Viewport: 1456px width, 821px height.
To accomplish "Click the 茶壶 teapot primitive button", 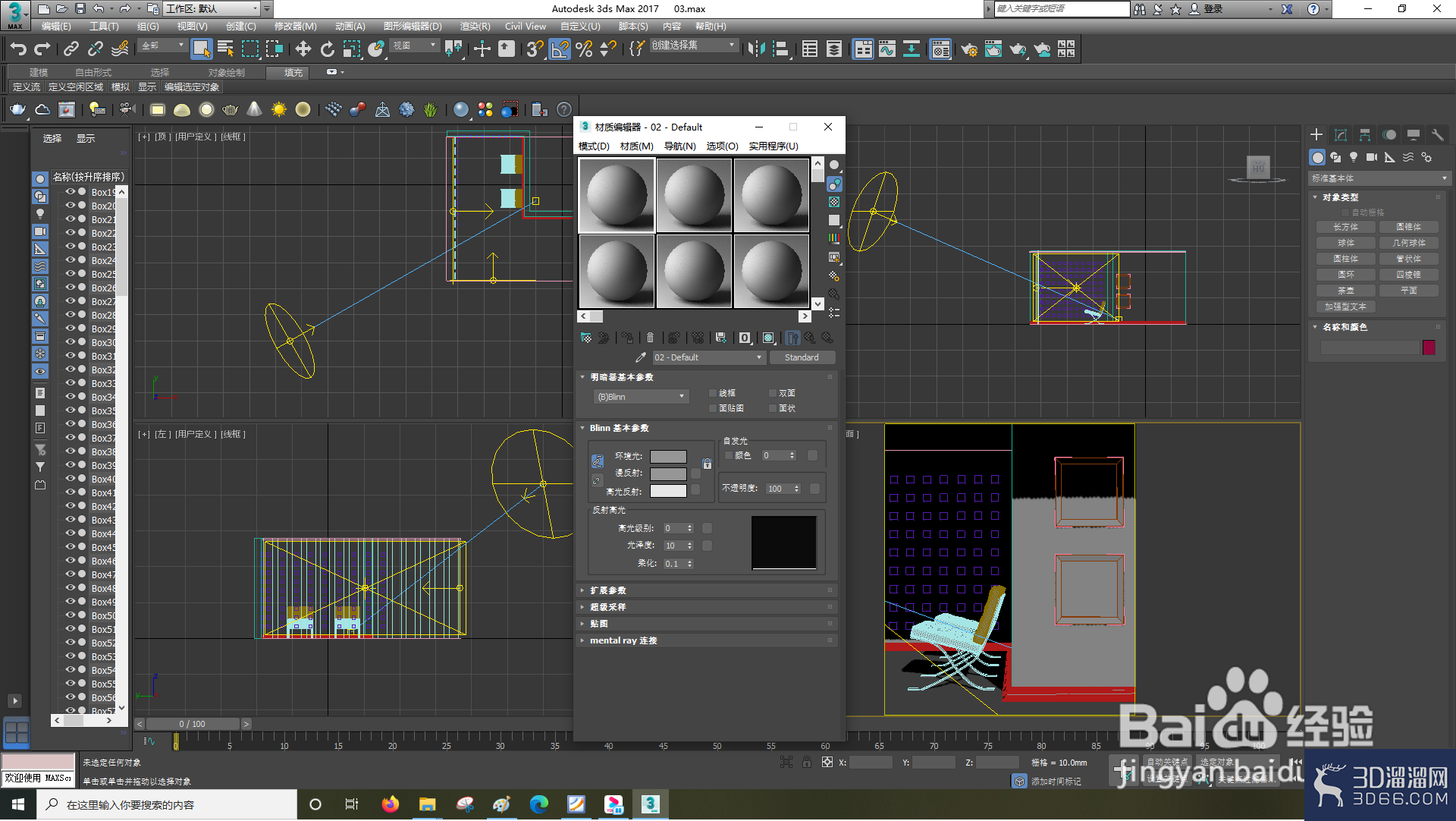I will click(1345, 291).
